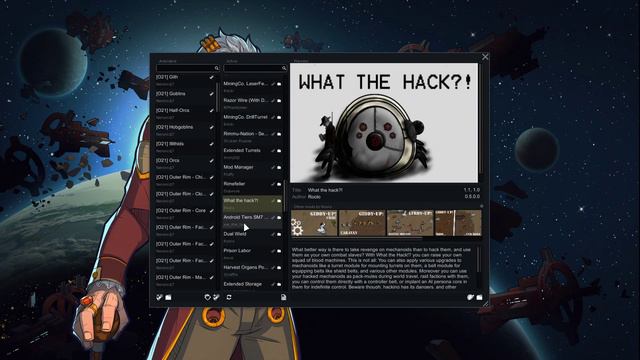Select the Dual Wield mod name
640x360 pixels.
click(235, 234)
